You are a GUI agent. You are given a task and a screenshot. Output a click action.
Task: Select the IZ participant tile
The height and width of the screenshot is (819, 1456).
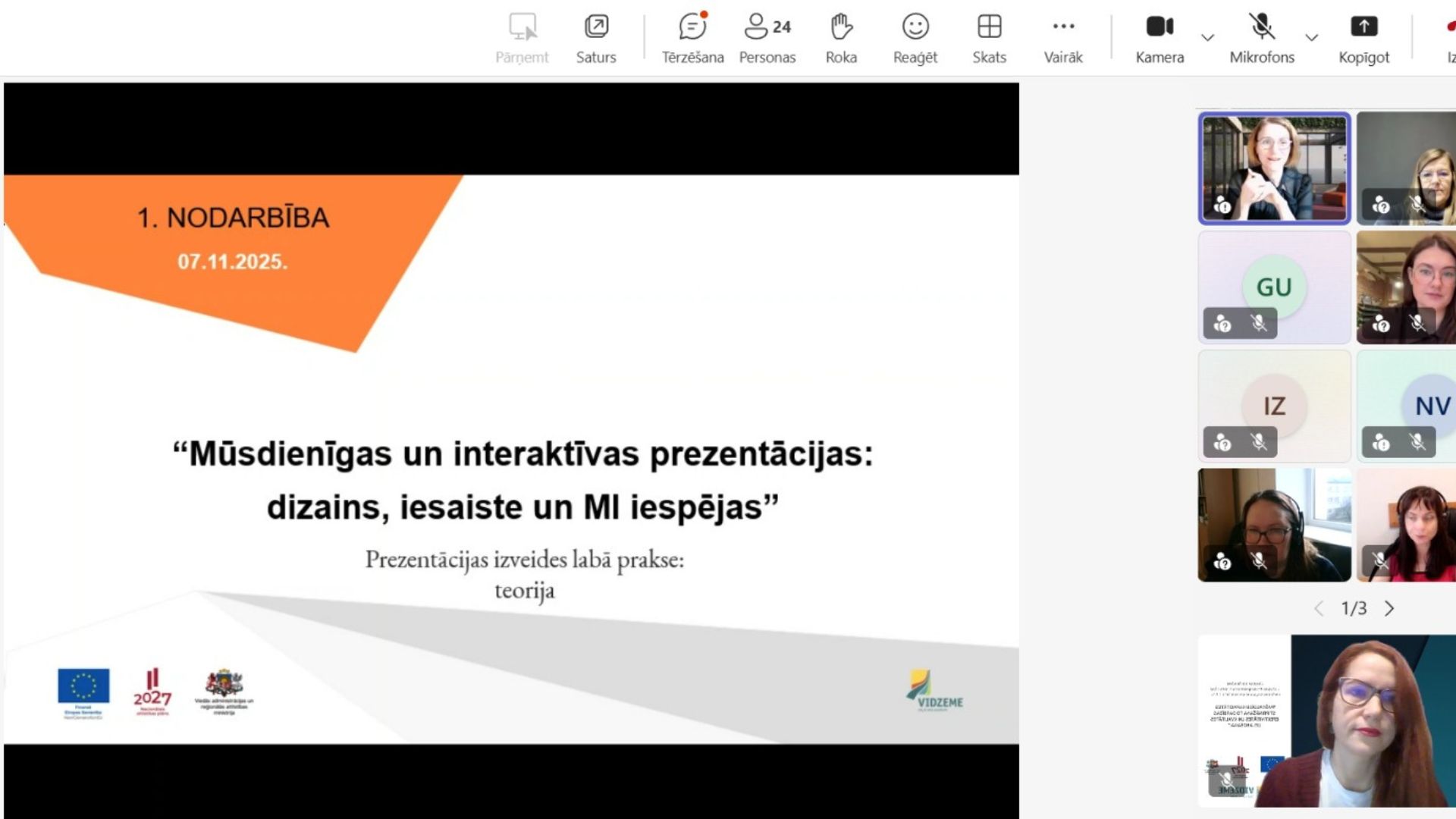[1274, 405]
